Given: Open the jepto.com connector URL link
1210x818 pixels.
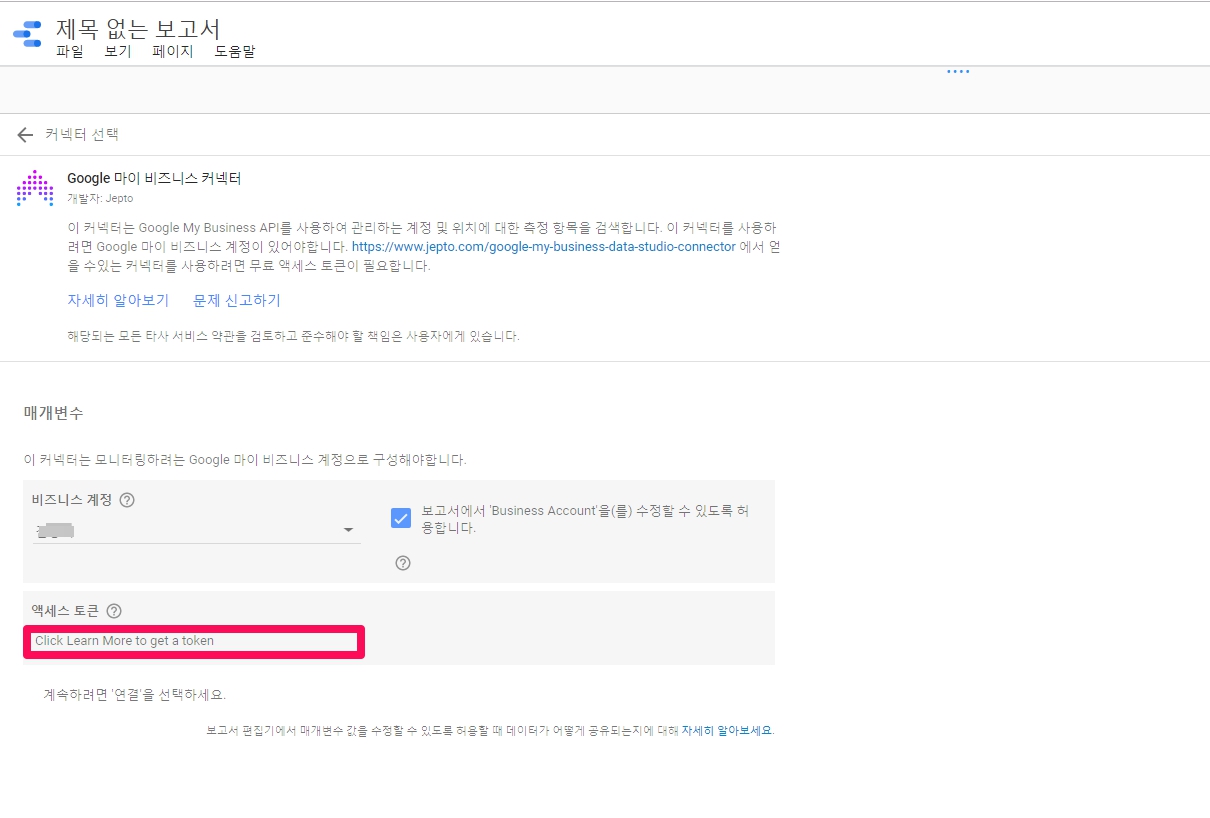Looking at the screenshot, I should (x=543, y=246).
